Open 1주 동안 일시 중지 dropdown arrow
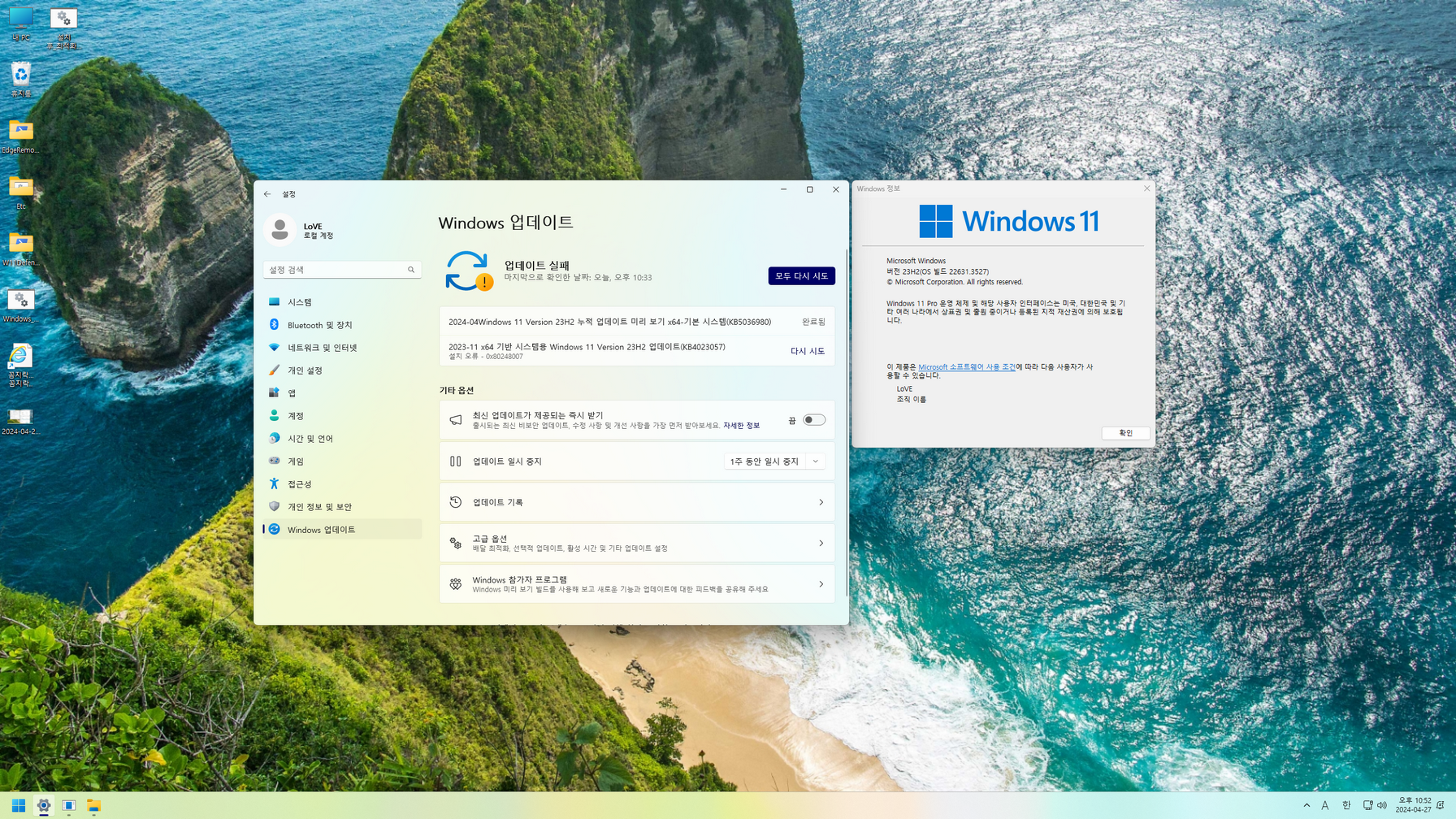Screen dimensions: 1456x819 (x=816, y=461)
